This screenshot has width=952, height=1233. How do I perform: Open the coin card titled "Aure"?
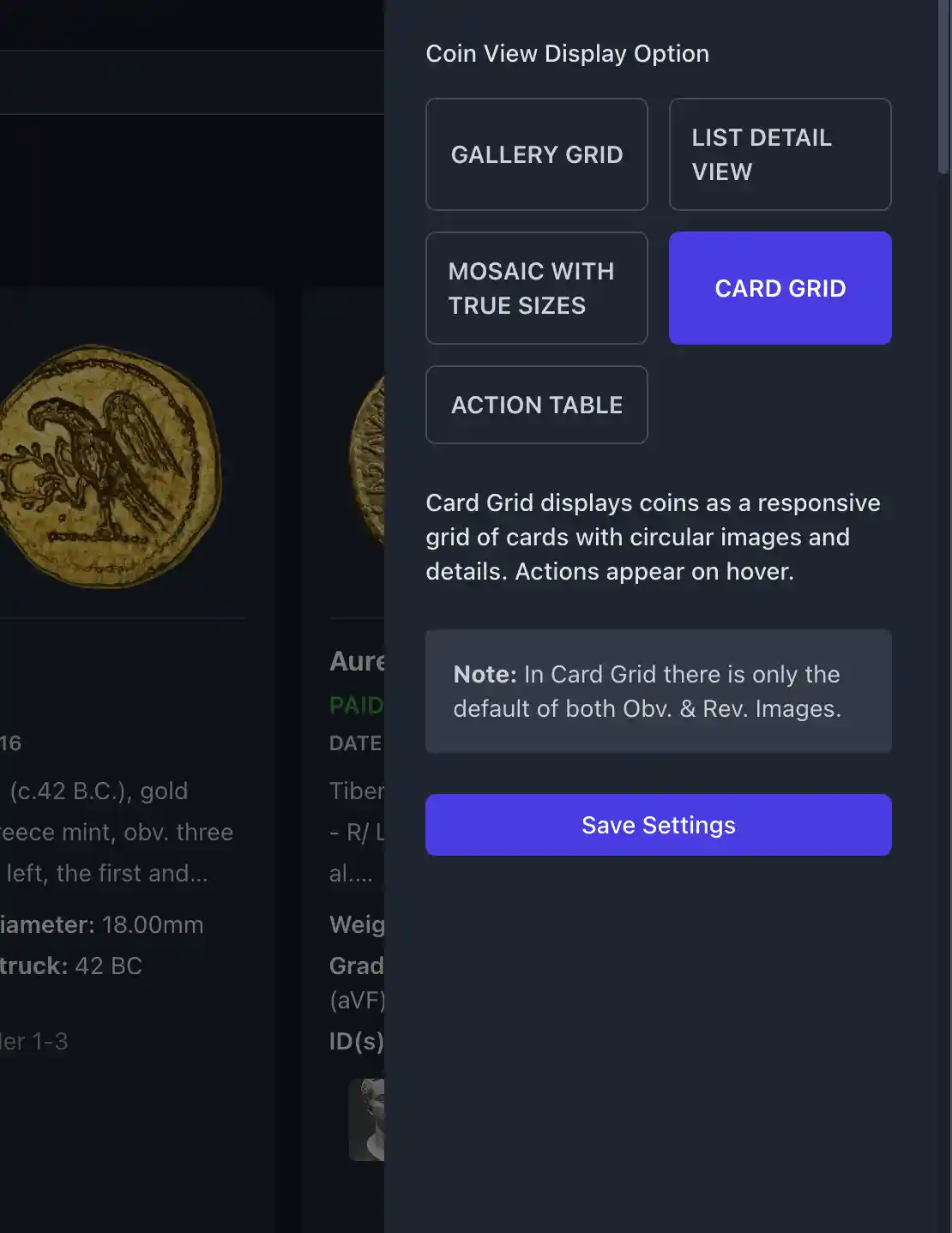pyautogui.click(x=357, y=661)
